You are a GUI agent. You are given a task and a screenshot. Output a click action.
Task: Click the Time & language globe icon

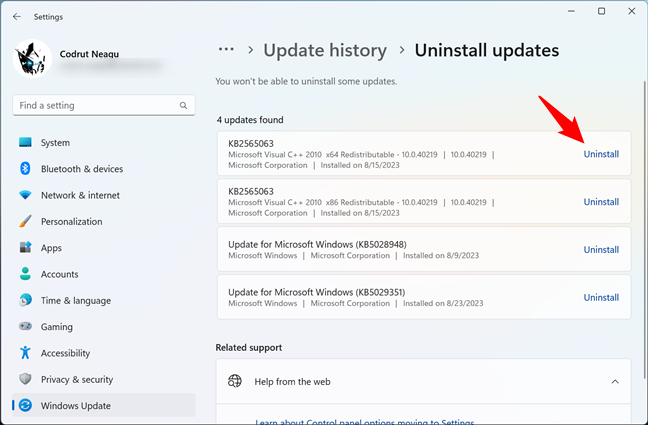[x=25, y=300]
